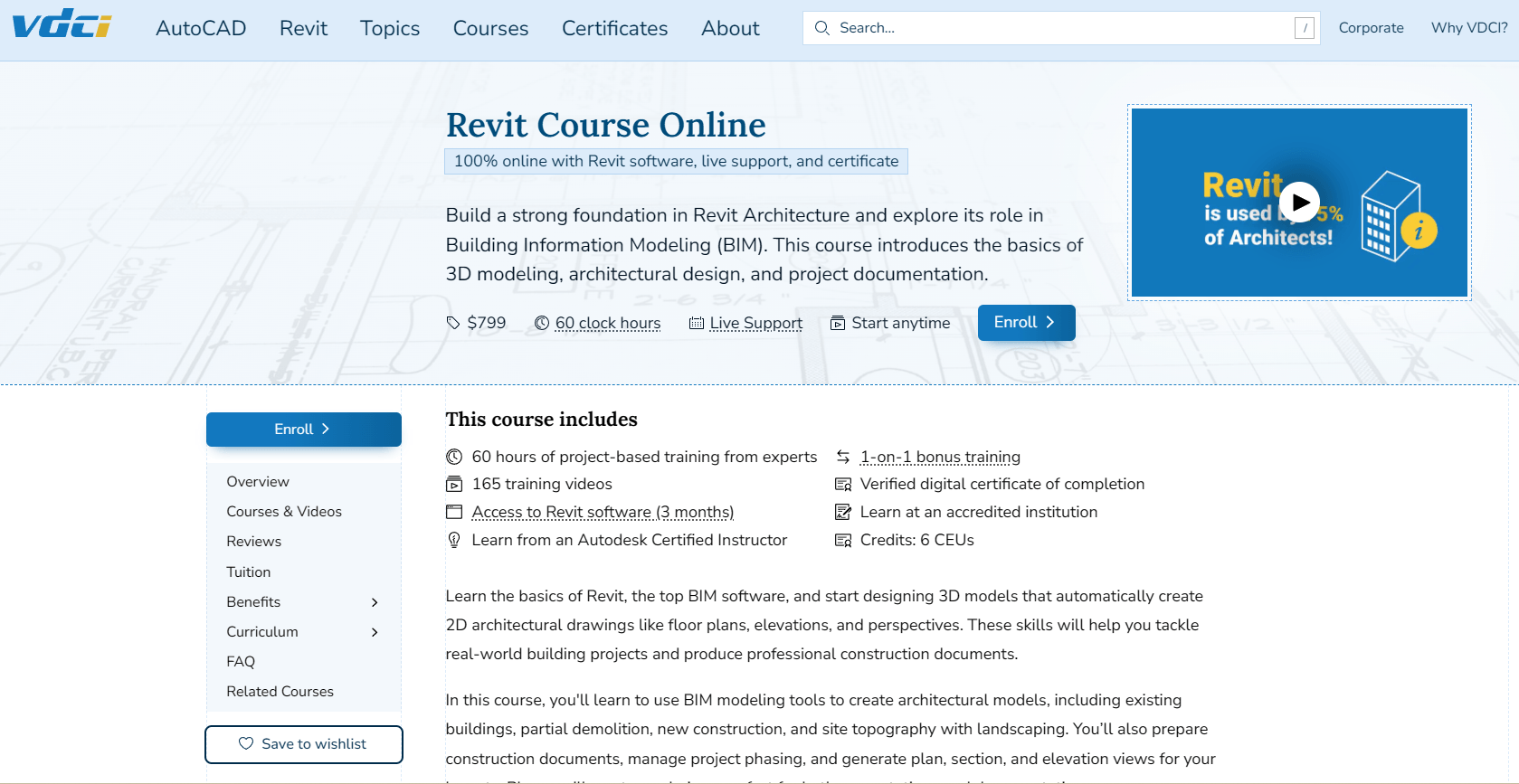Open the Live Support link
1519x784 pixels.
pyautogui.click(x=756, y=323)
